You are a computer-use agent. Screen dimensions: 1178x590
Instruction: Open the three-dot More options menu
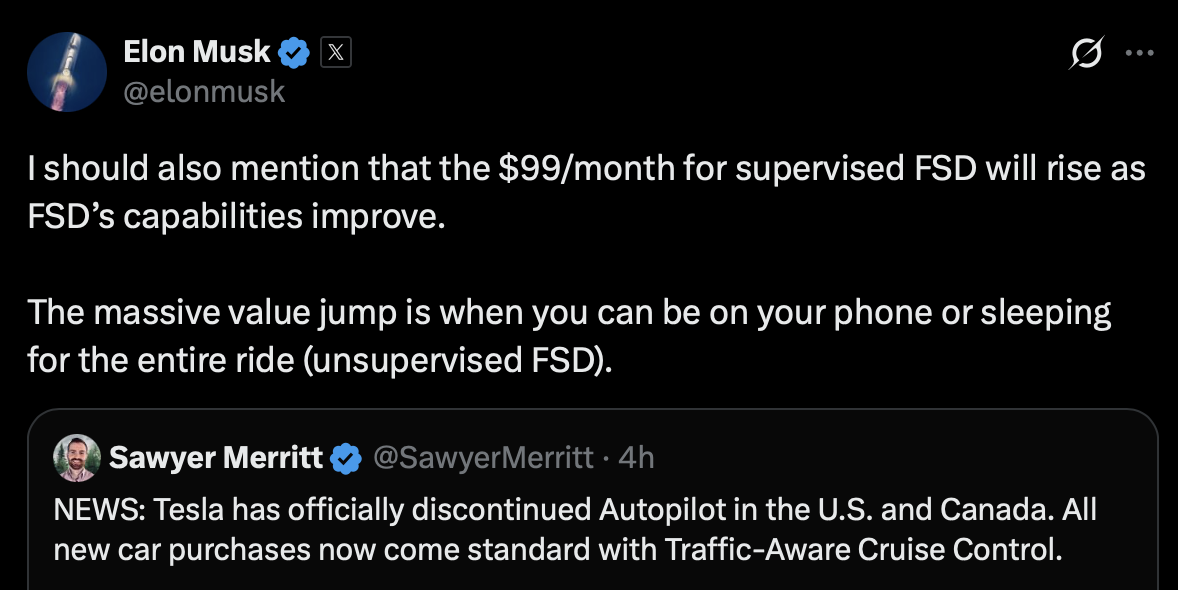(1139, 53)
